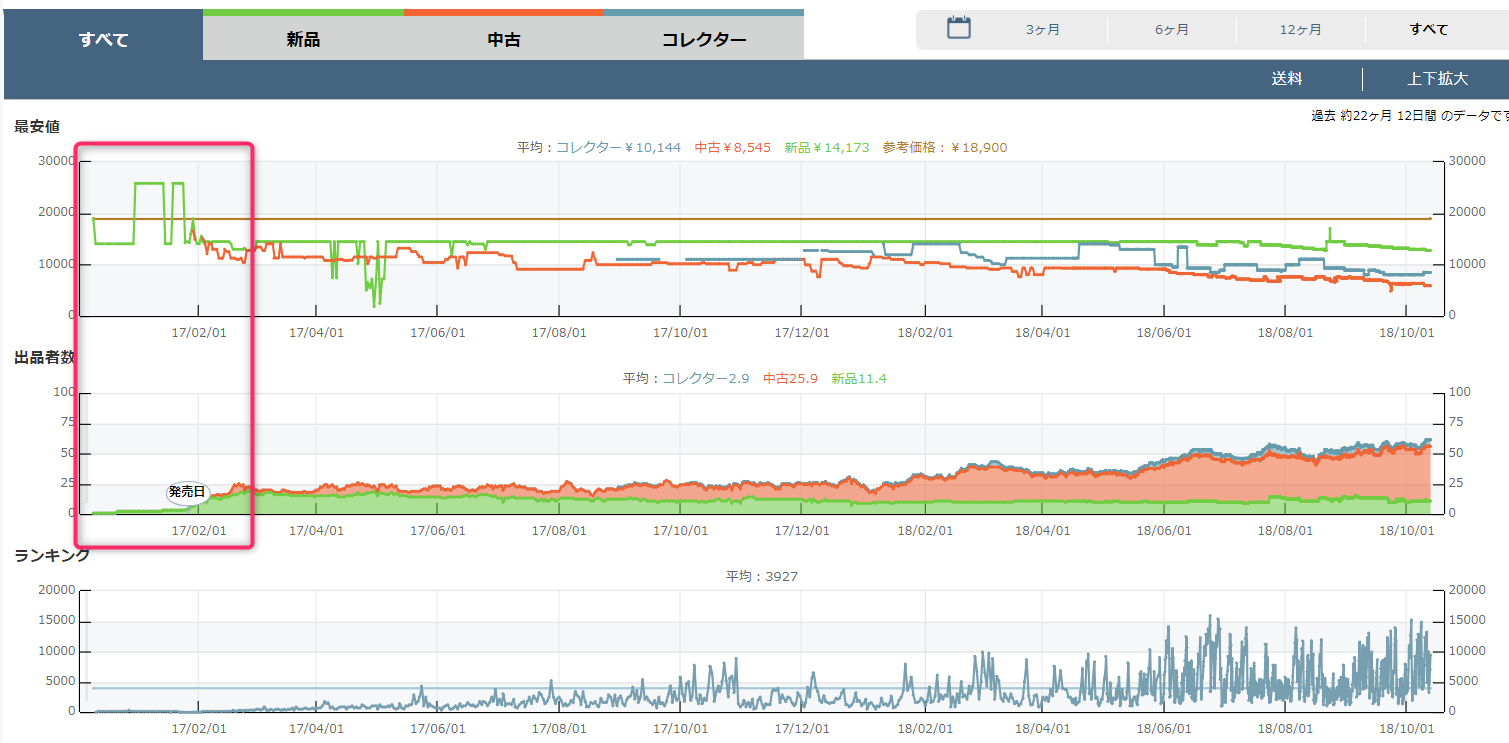This screenshot has width=1509, height=743.
Task: Switch chart range to 12ヶ月
Action: point(1300,30)
